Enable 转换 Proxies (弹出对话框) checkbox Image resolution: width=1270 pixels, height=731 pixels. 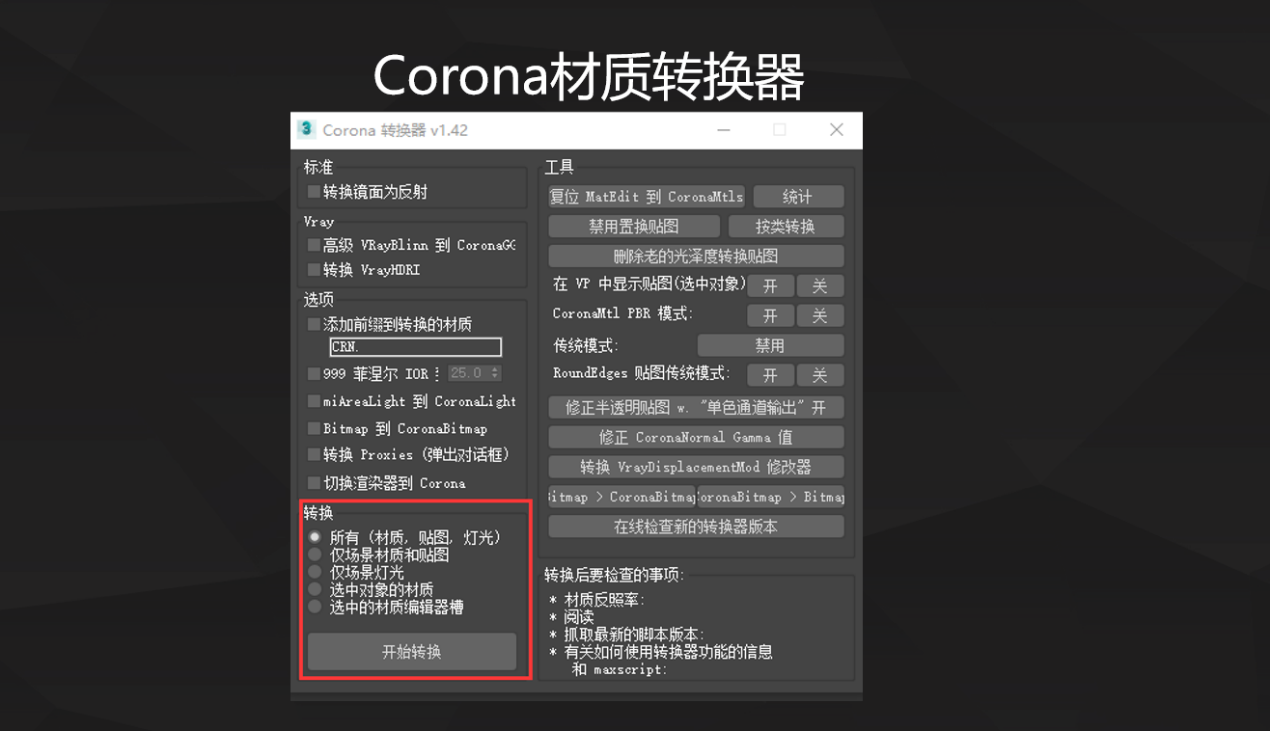314,455
